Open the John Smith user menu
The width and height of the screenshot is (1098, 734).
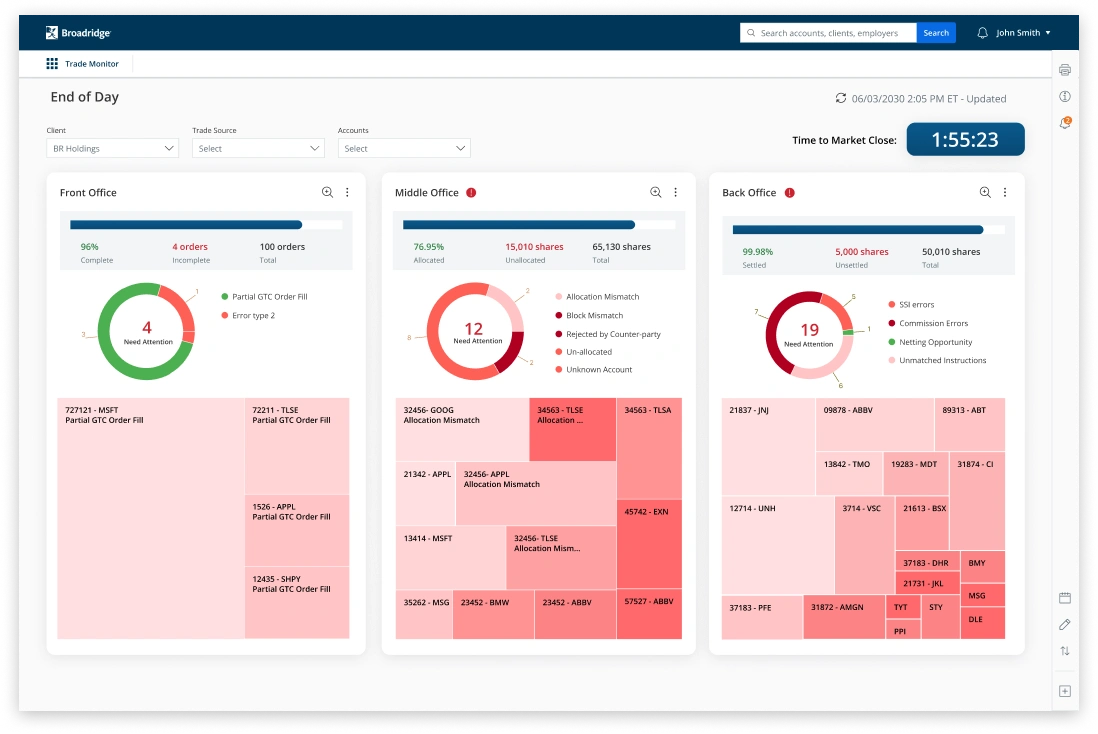click(x=1014, y=32)
